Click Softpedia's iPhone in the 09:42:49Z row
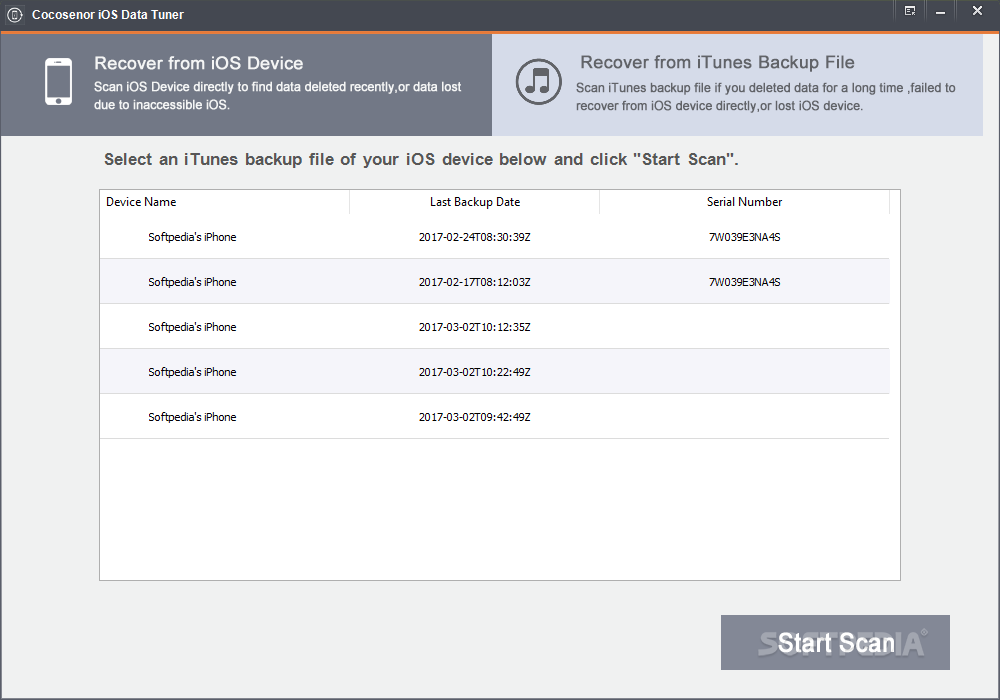1000x700 pixels. click(x=192, y=417)
